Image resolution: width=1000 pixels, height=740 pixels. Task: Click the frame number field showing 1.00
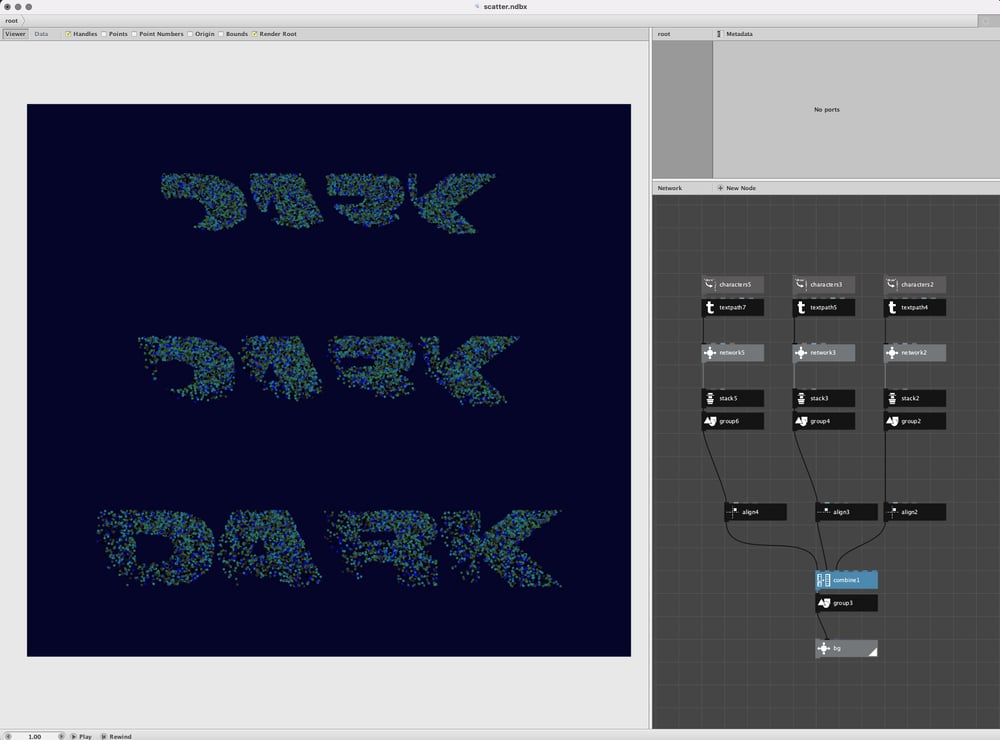click(35, 736)
